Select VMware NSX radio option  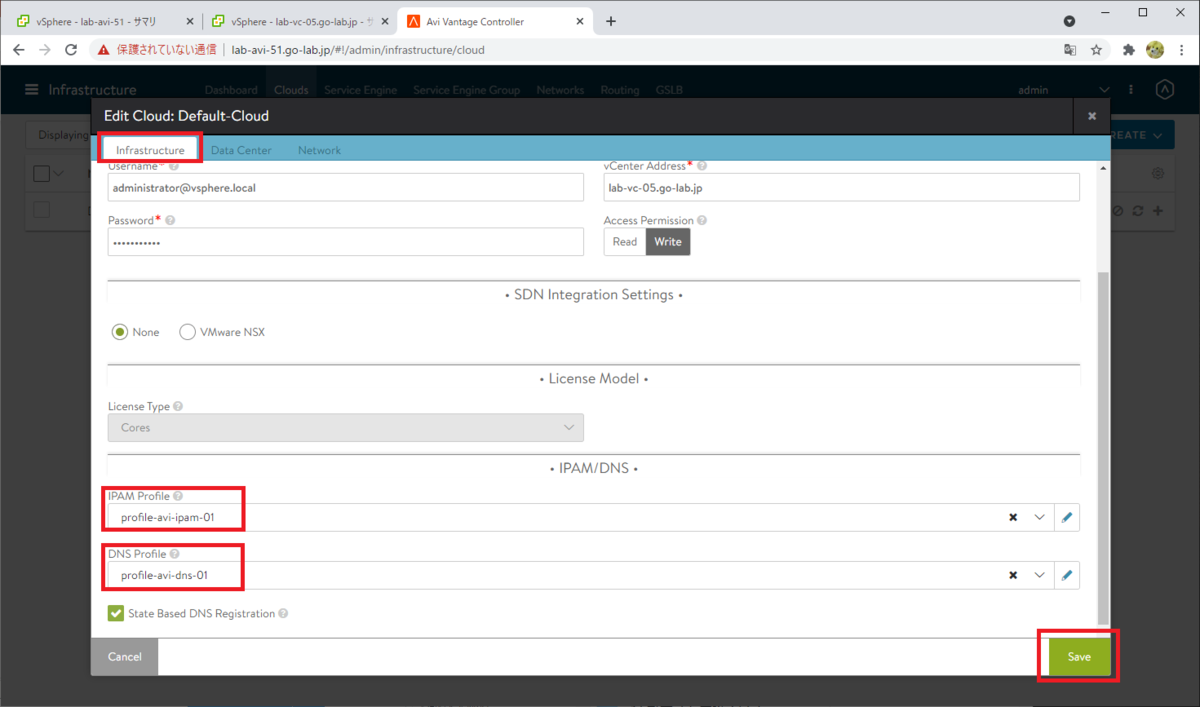coord(187,332)
